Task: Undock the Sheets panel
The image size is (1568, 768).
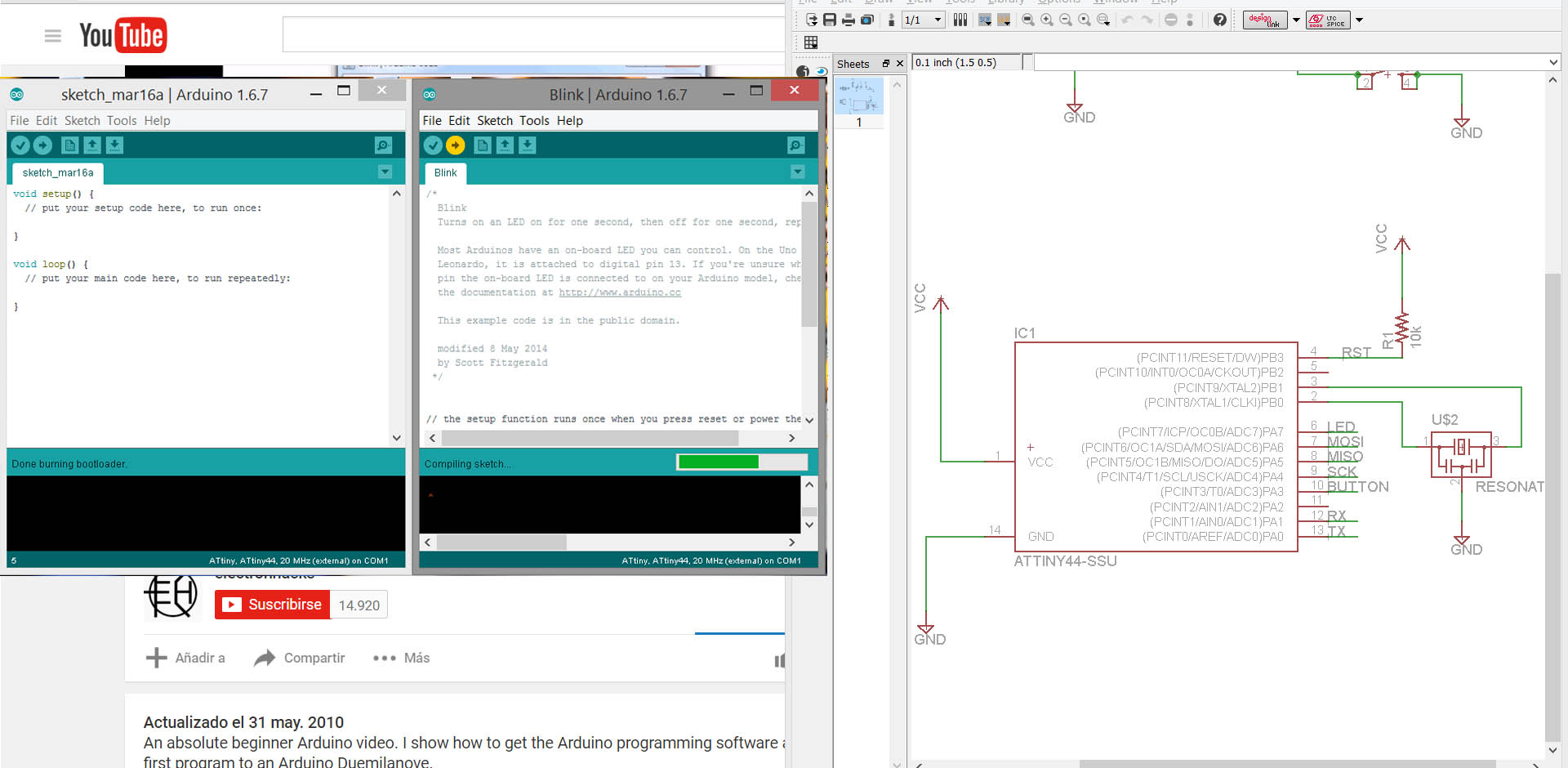Action: pyautogui.click(x=886, y=64)
